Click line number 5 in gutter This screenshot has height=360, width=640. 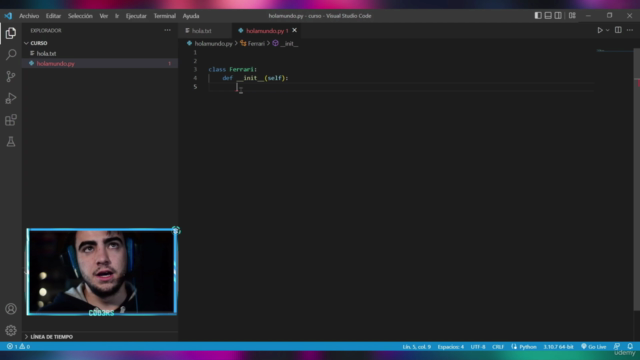(195, 87)
